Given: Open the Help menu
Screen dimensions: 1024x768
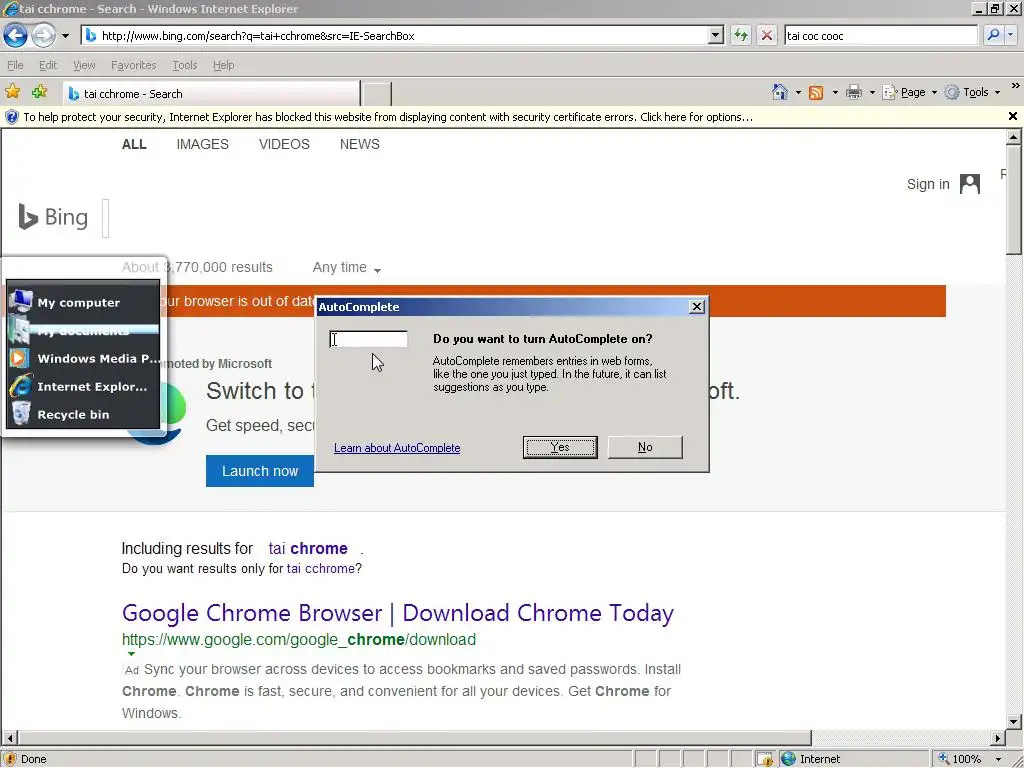Looking at the screenshot, I should (223, 65).
